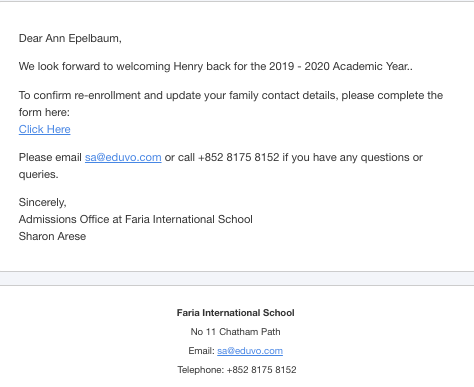
Task: Click the word queries ending the paragraph
Action: 38,174
